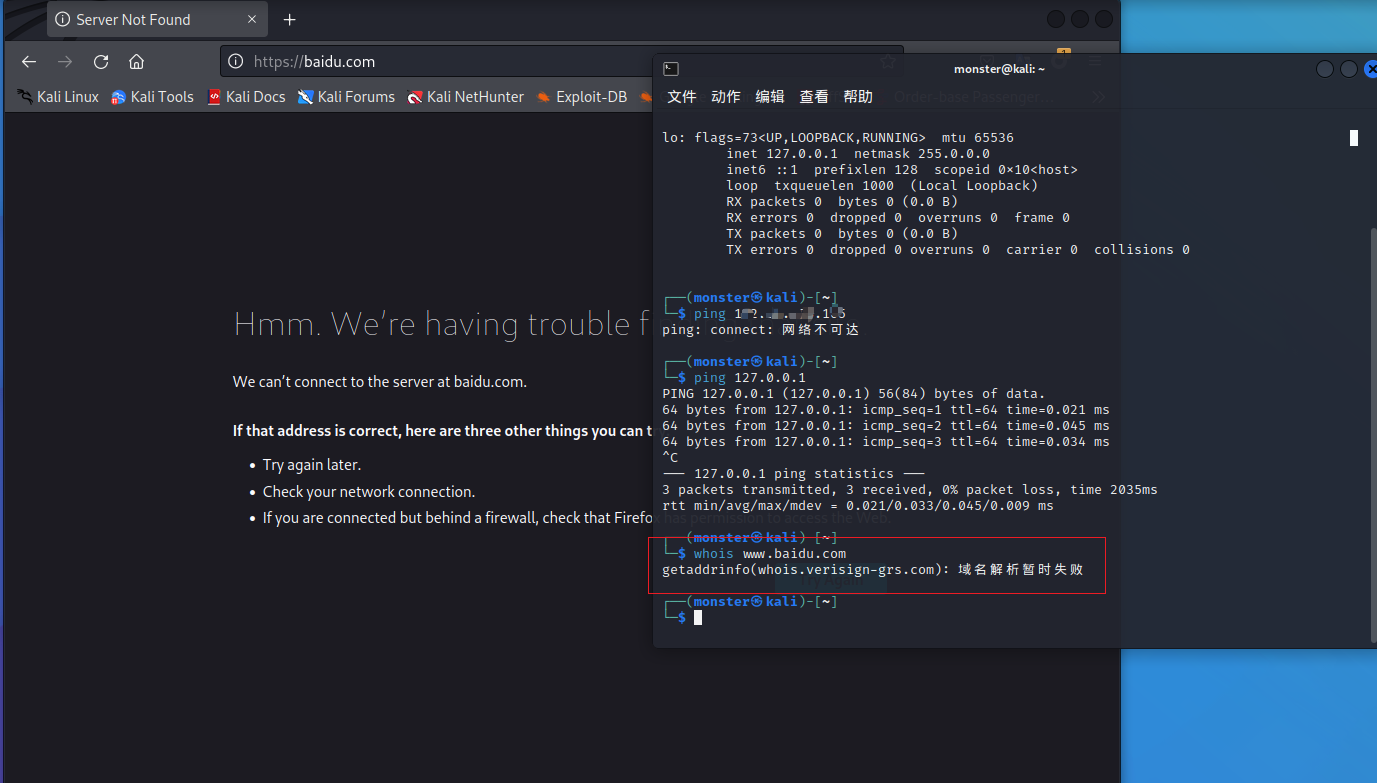This screenshot has width=1377, height=783.
Task: Click the 'lo: flags=73' interface line
Action: click(838, 138)
